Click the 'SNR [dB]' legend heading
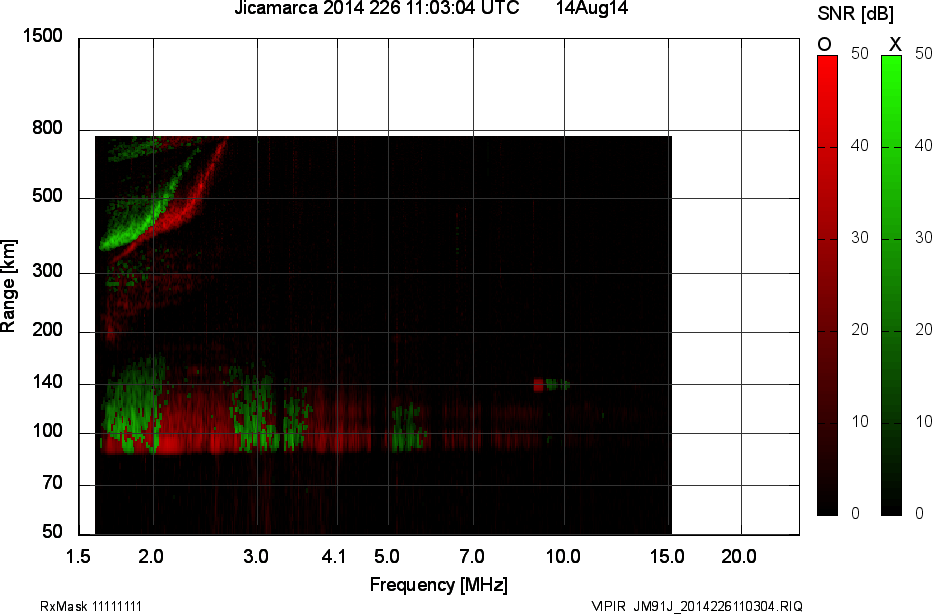 (855, 13)
